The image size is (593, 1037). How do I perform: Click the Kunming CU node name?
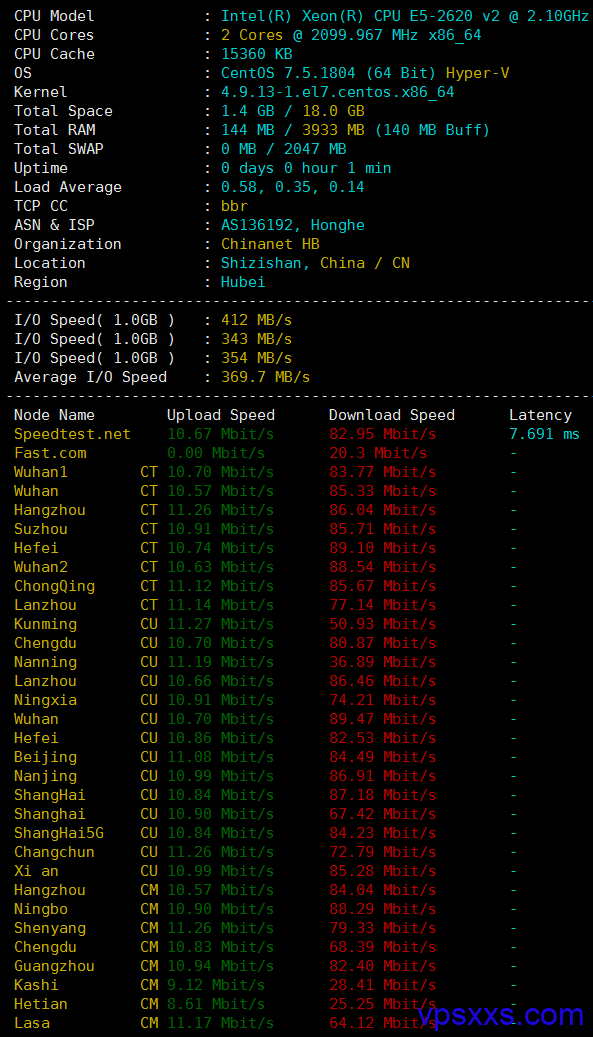pos(46,624)
